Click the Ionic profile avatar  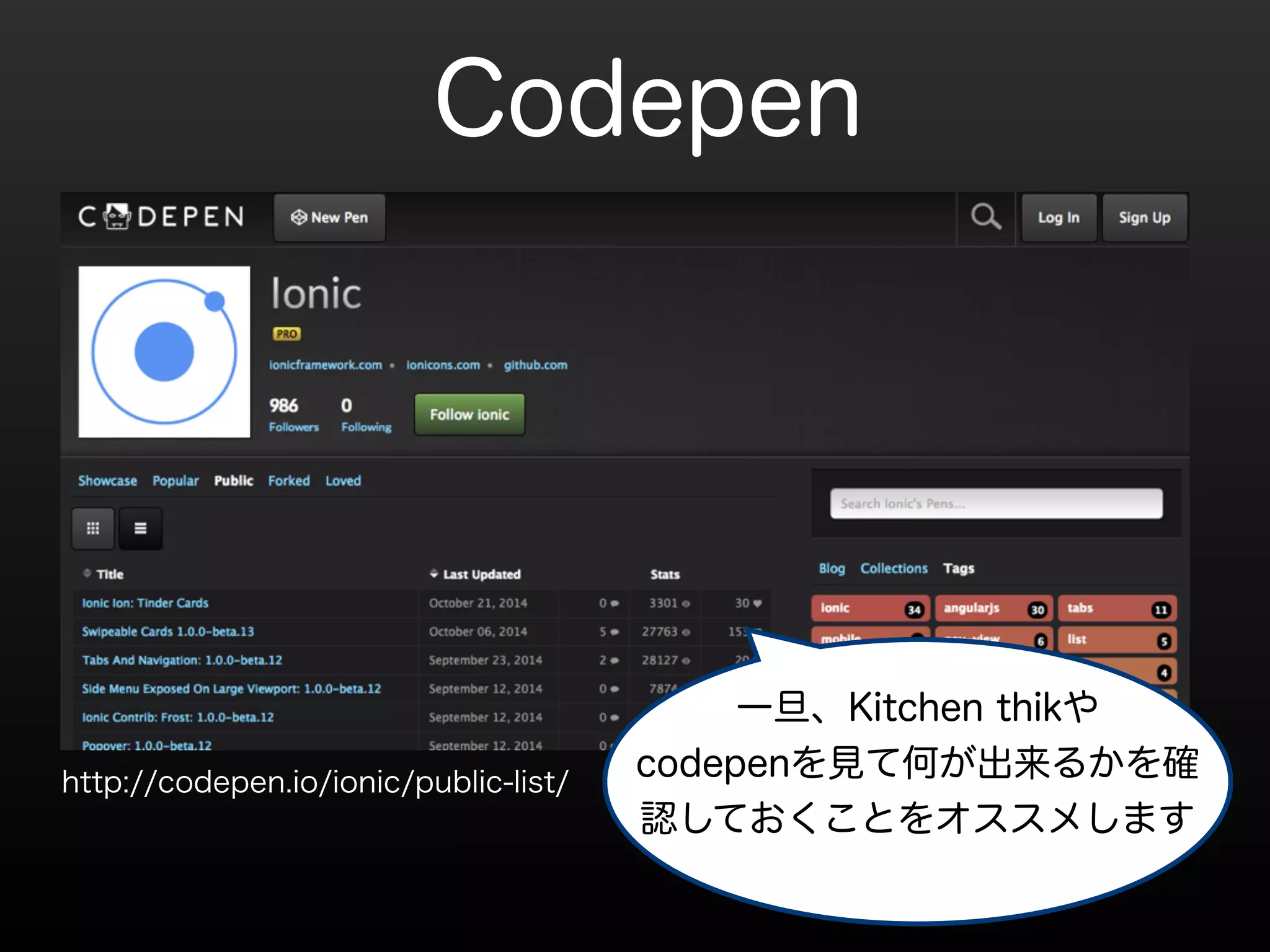coord(164,351)
